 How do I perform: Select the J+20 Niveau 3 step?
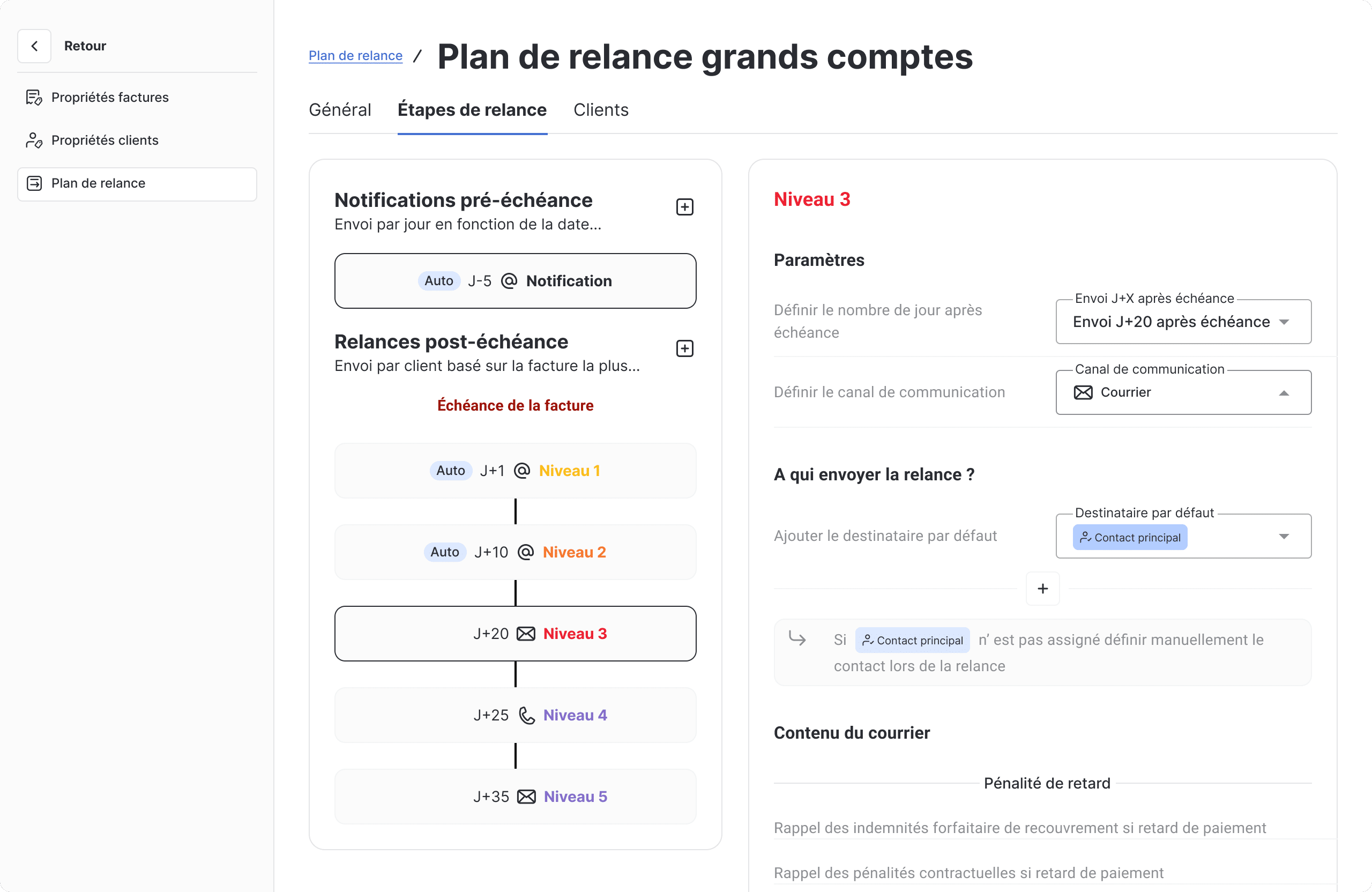(515, 634)
